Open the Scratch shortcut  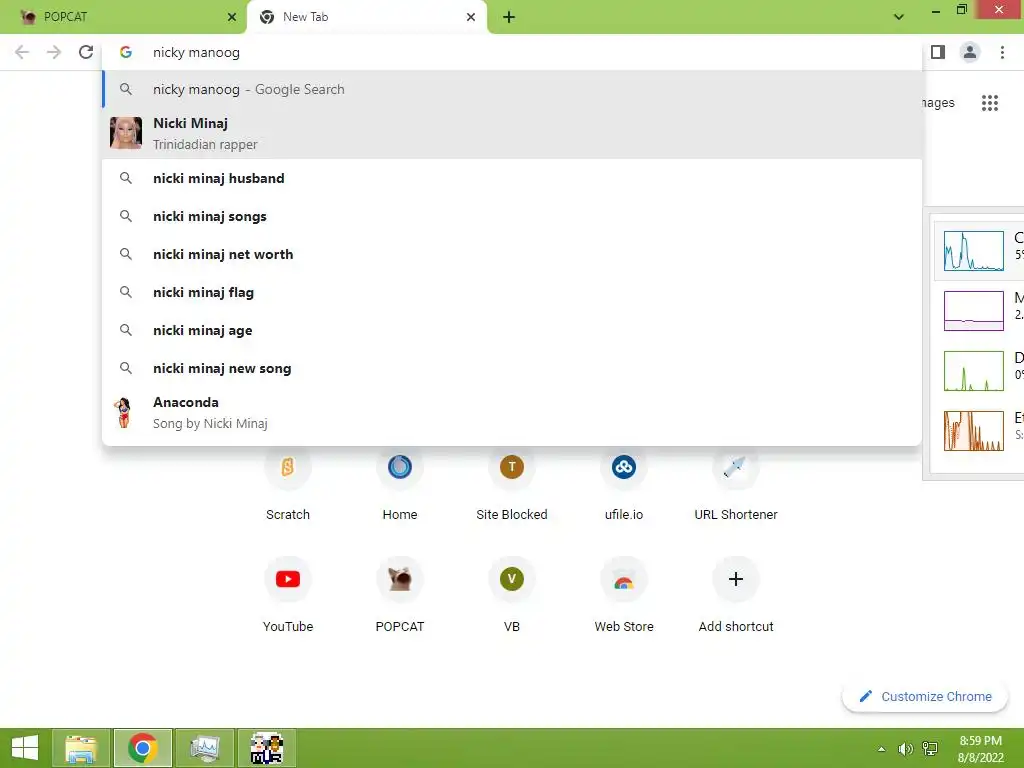tap(288, 481)
